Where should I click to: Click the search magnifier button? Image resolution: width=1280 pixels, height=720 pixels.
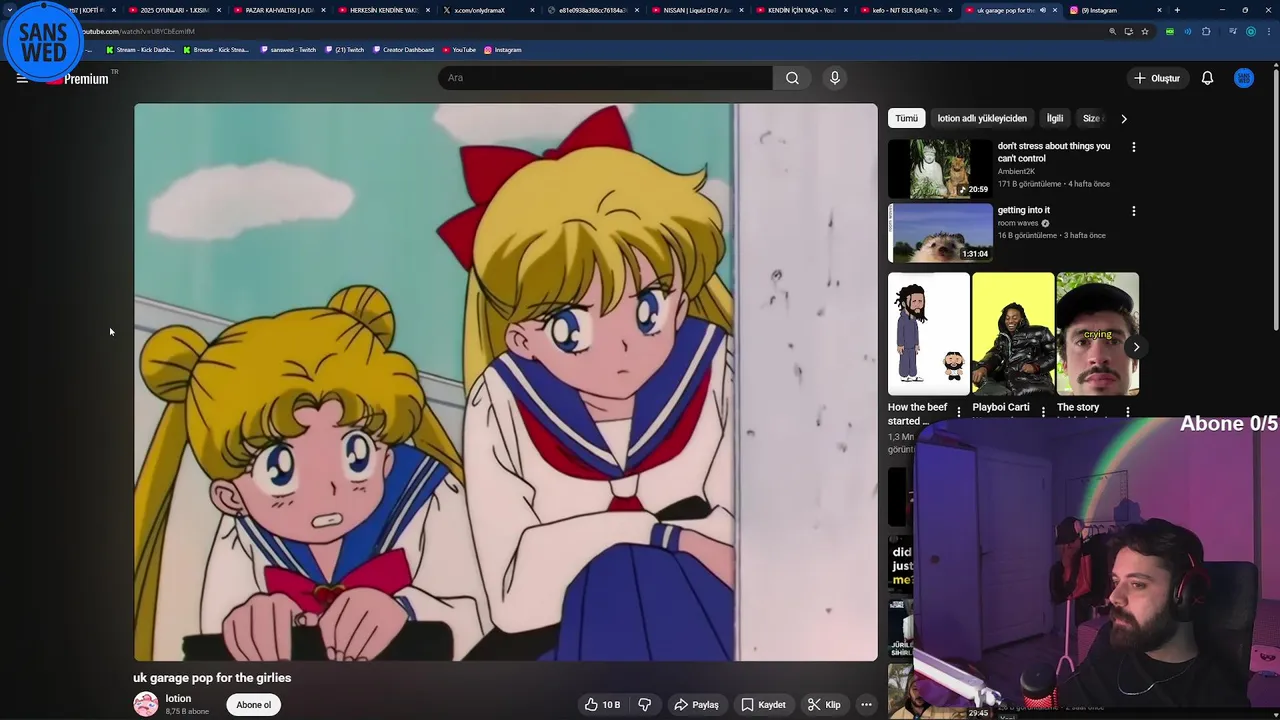click(792, 78)
